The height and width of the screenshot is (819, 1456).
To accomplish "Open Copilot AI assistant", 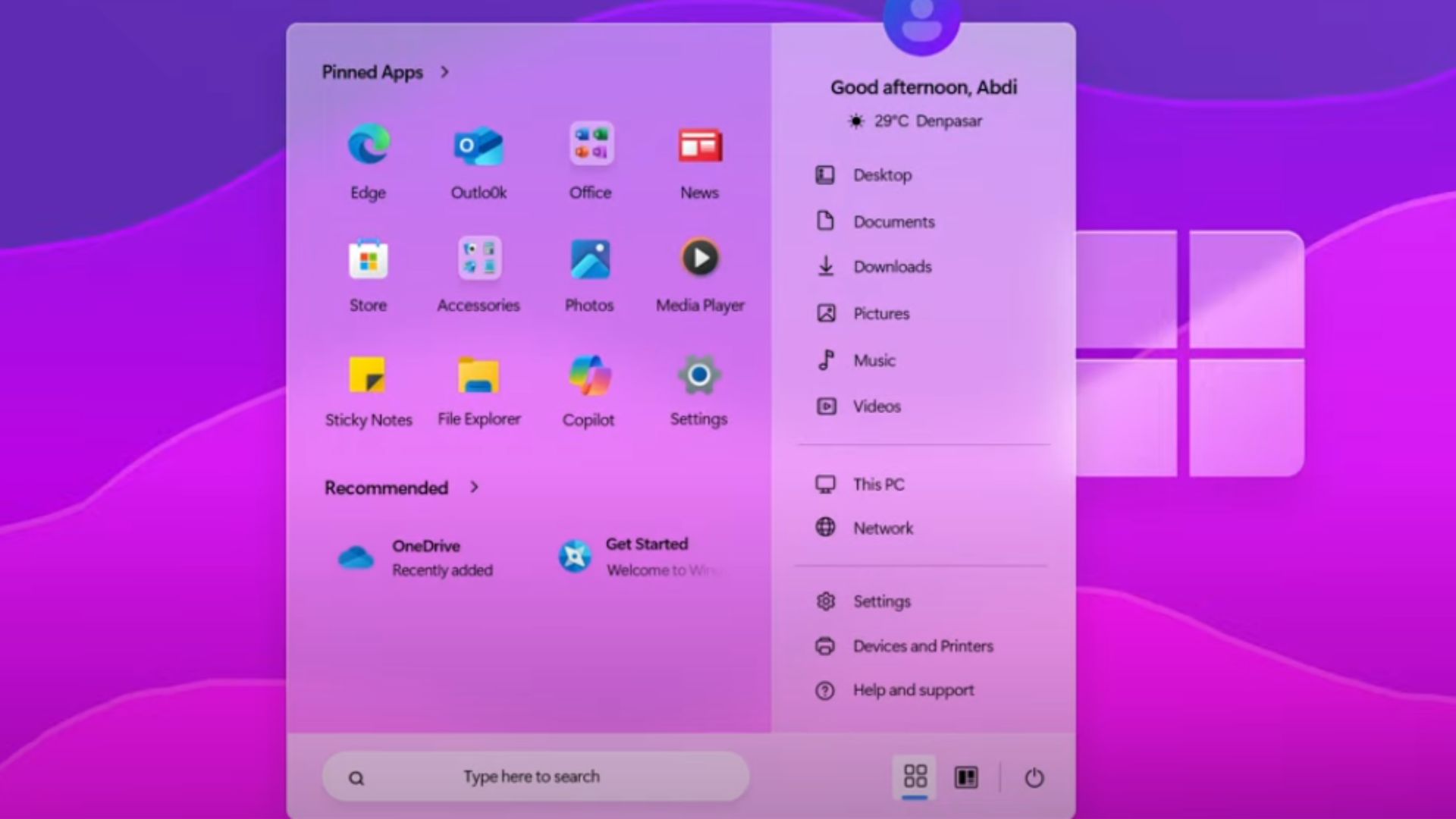I will click(x=589, y=376).
